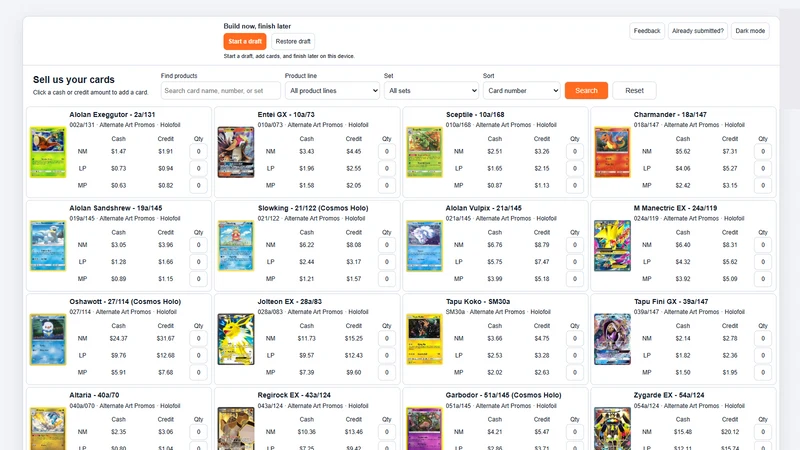Open the Alolan Exeggutor card thumbnail

(48, 152)
